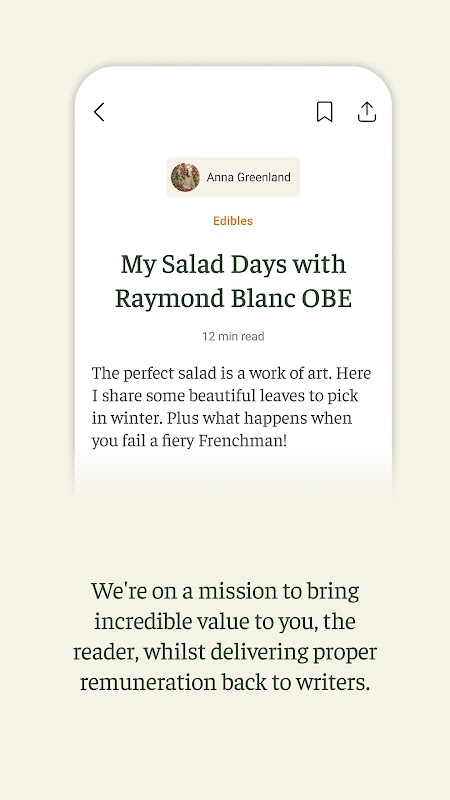Tap the 'My Salad Days with' heading line
The image size is (450, 800).
[233, 264]
